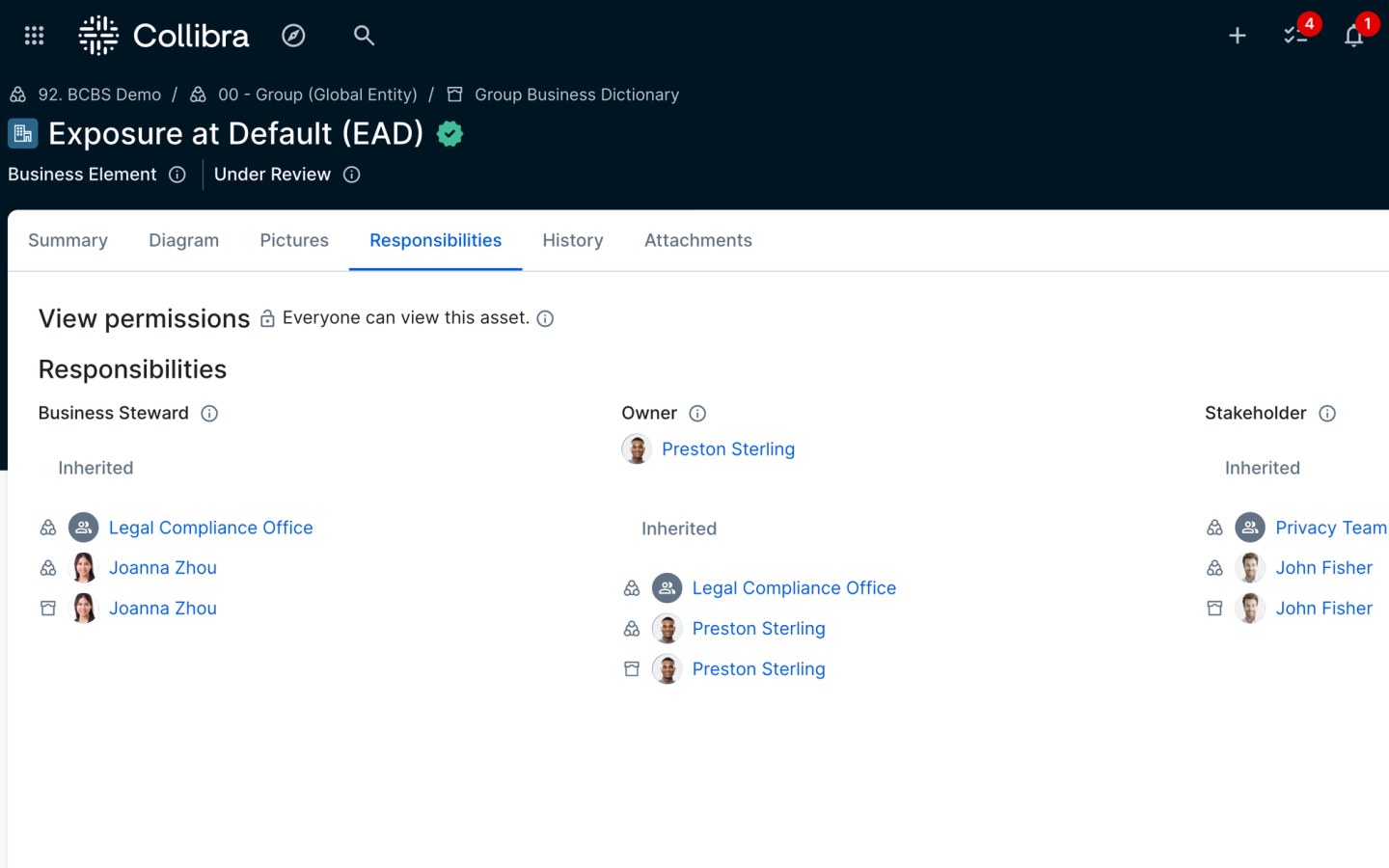1389x868 pixels.
Task: Click info icon next to Stakeholder
Action: pyautogui.click(x=1327, y=414)
